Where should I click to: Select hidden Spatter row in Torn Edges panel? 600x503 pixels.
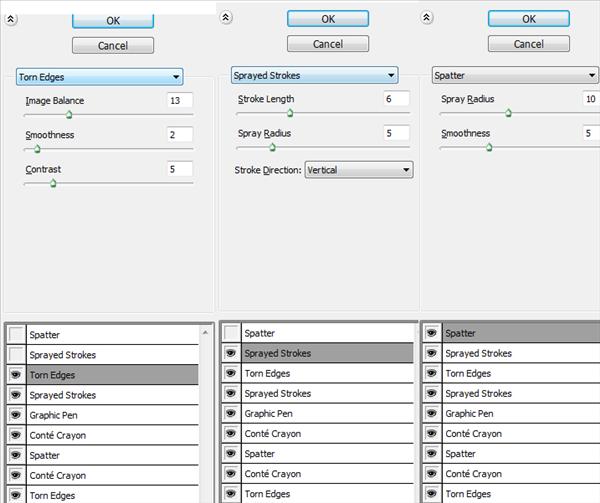click(112, 335)
